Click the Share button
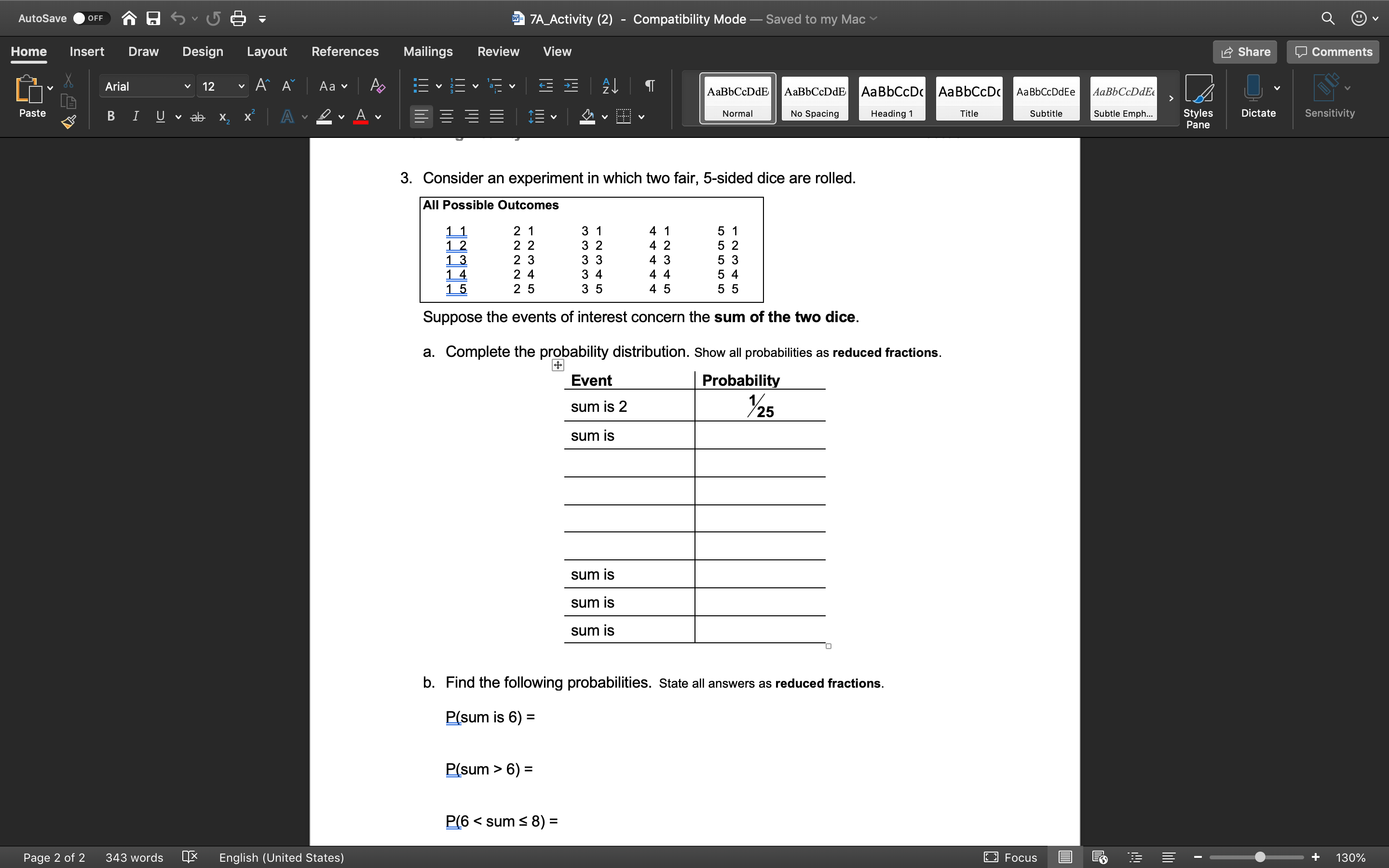1389x868 pixels. click(x=1245, y=51)
